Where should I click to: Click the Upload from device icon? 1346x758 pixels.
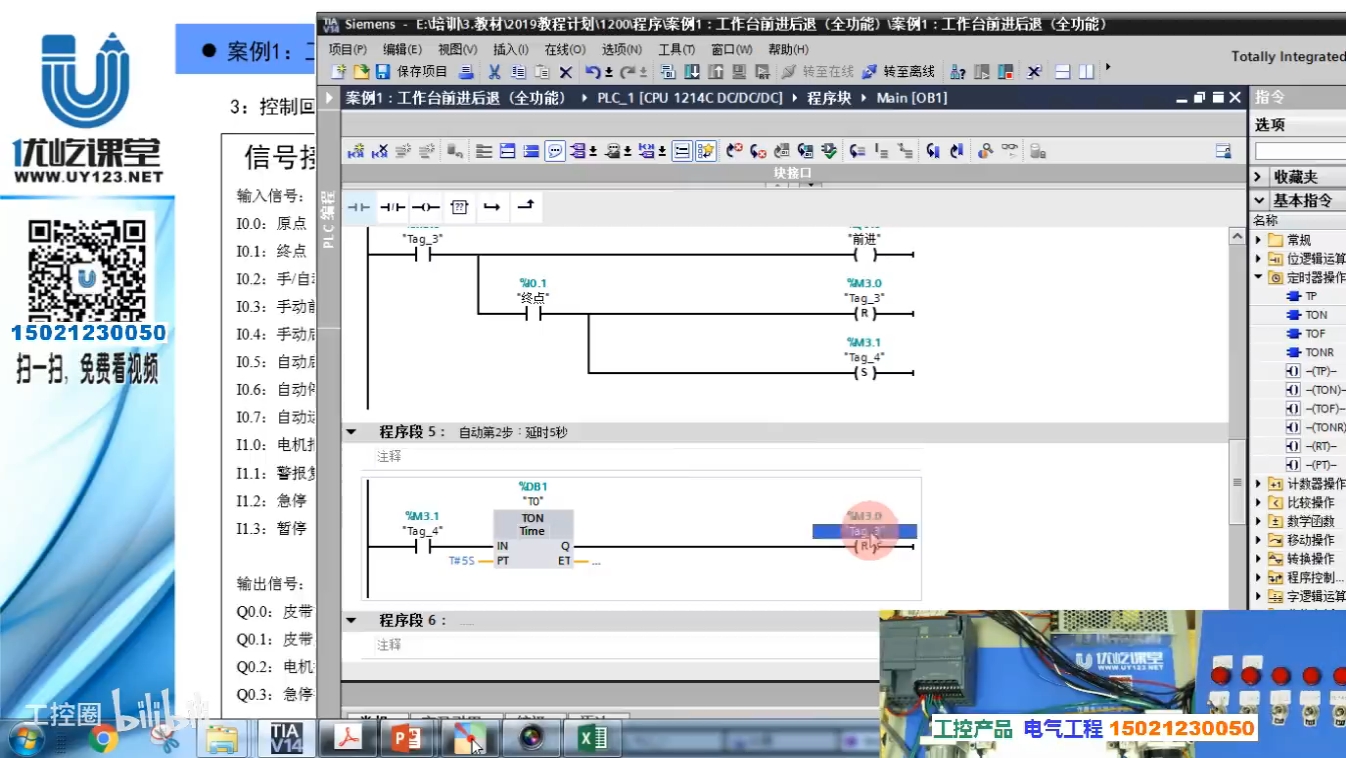716,72
